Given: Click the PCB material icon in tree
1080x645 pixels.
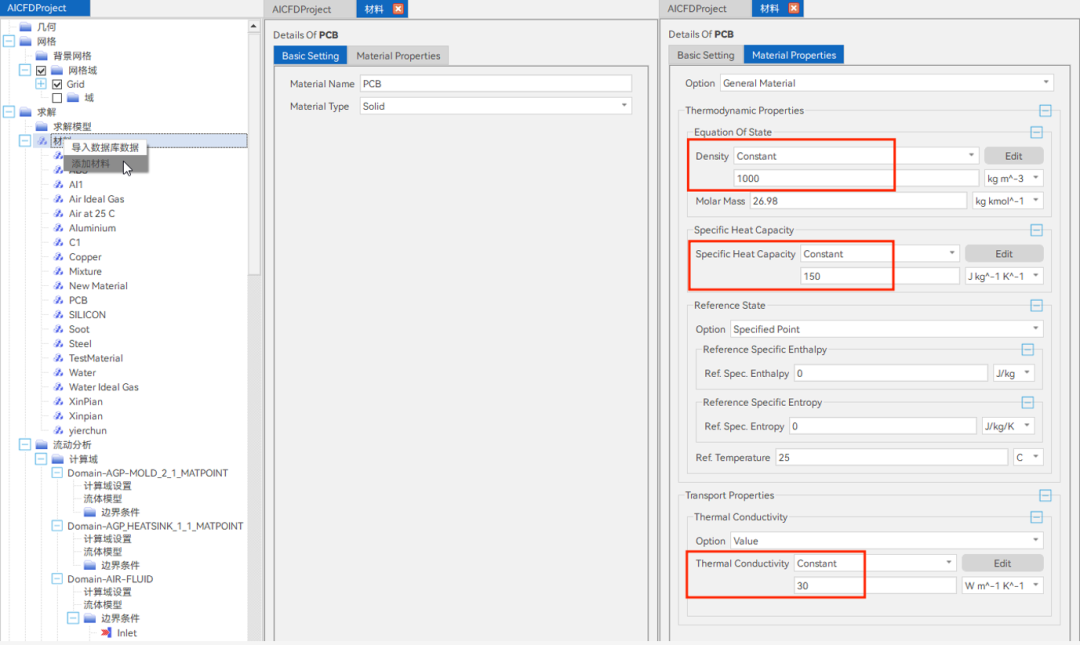Looking at the screenshot, I should tap(59, 300).
